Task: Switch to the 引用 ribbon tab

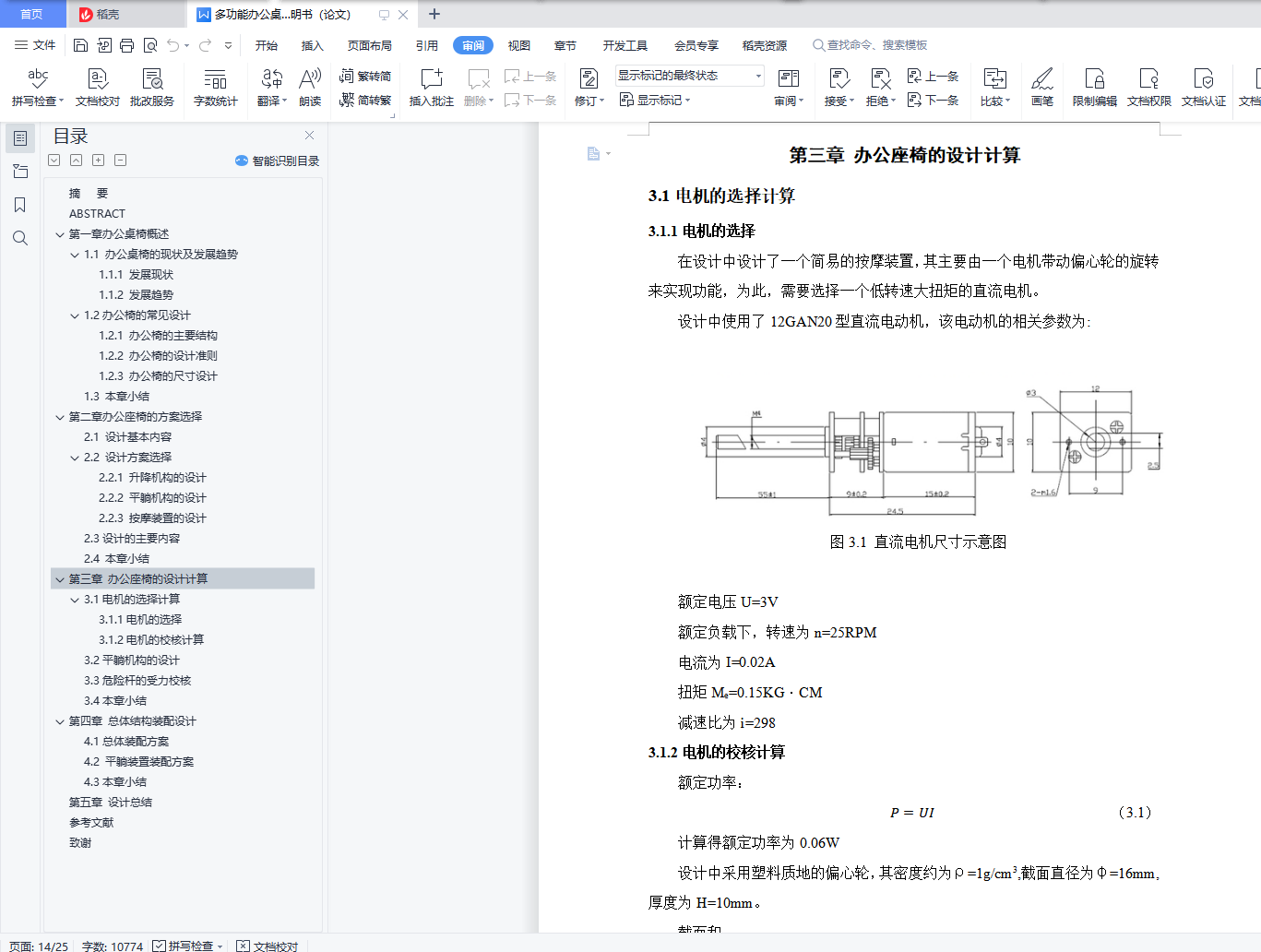Action: coord(427,45)
